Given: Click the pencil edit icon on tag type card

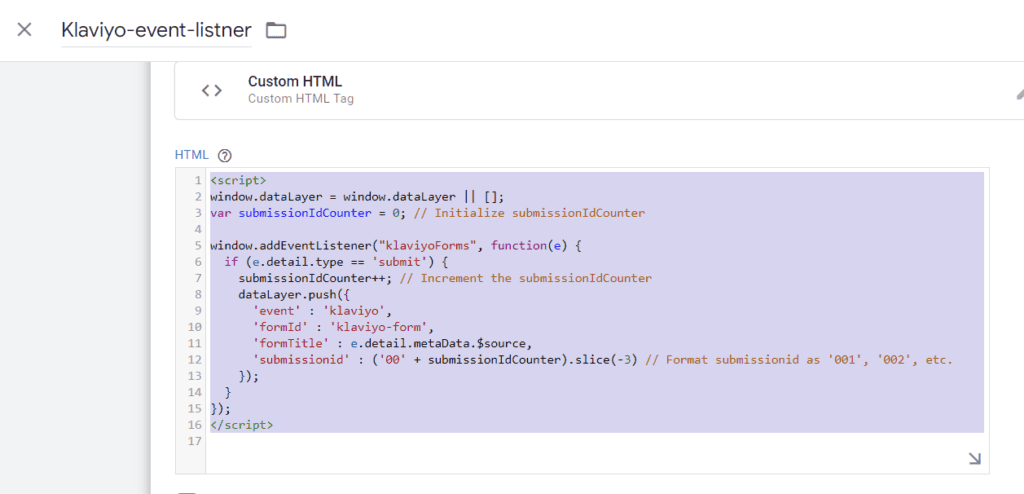Looking at the screenshot, I should point(1019,93).
